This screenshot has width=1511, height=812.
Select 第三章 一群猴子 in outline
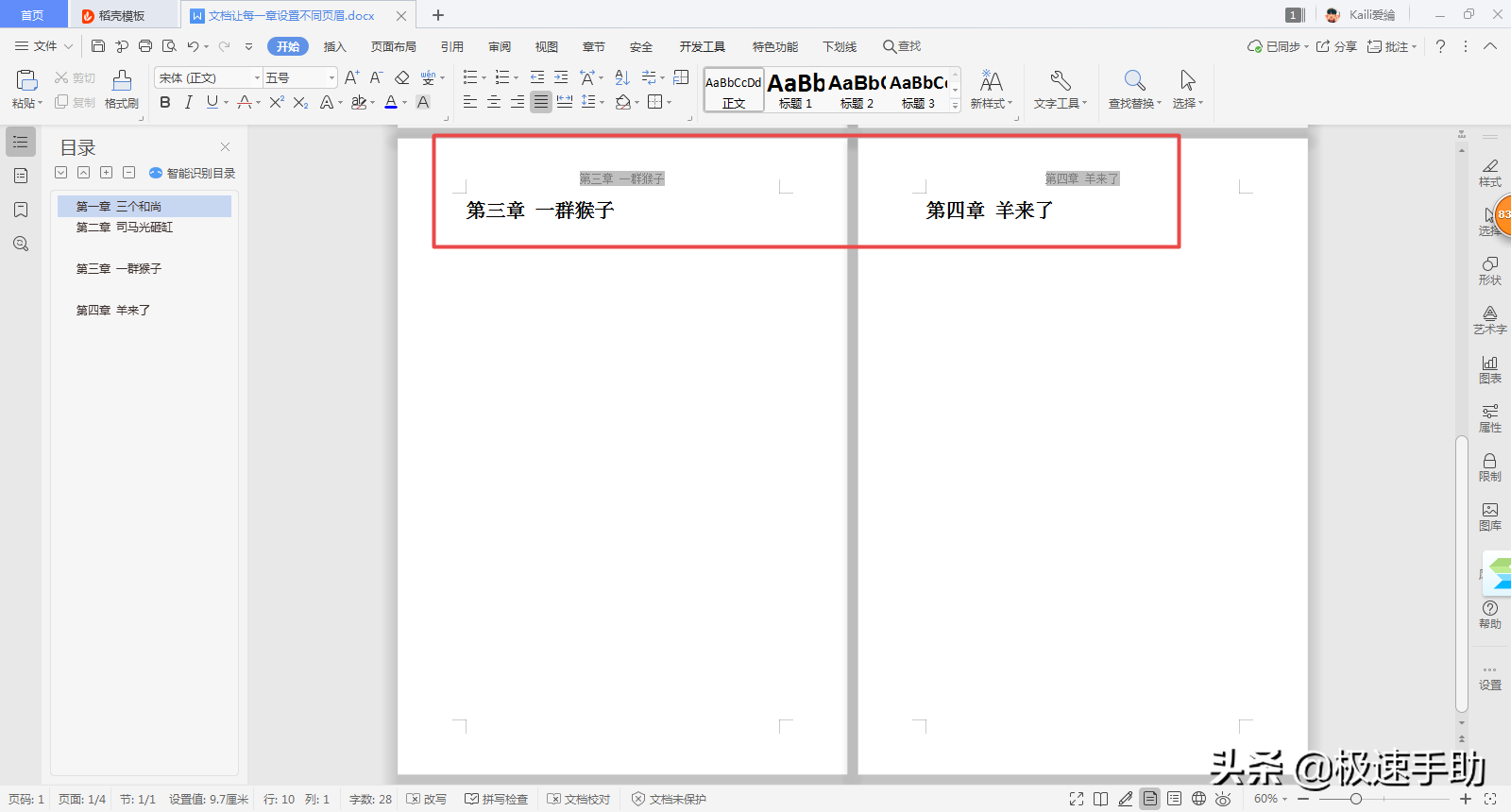click(x=119, y=269)
